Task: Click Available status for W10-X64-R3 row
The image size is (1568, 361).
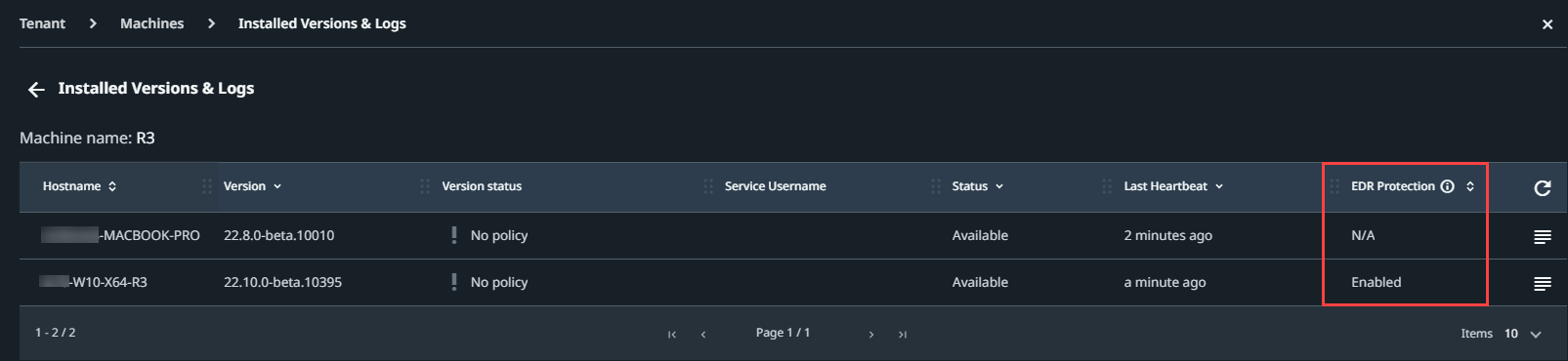Action: (x=980, y=282)
